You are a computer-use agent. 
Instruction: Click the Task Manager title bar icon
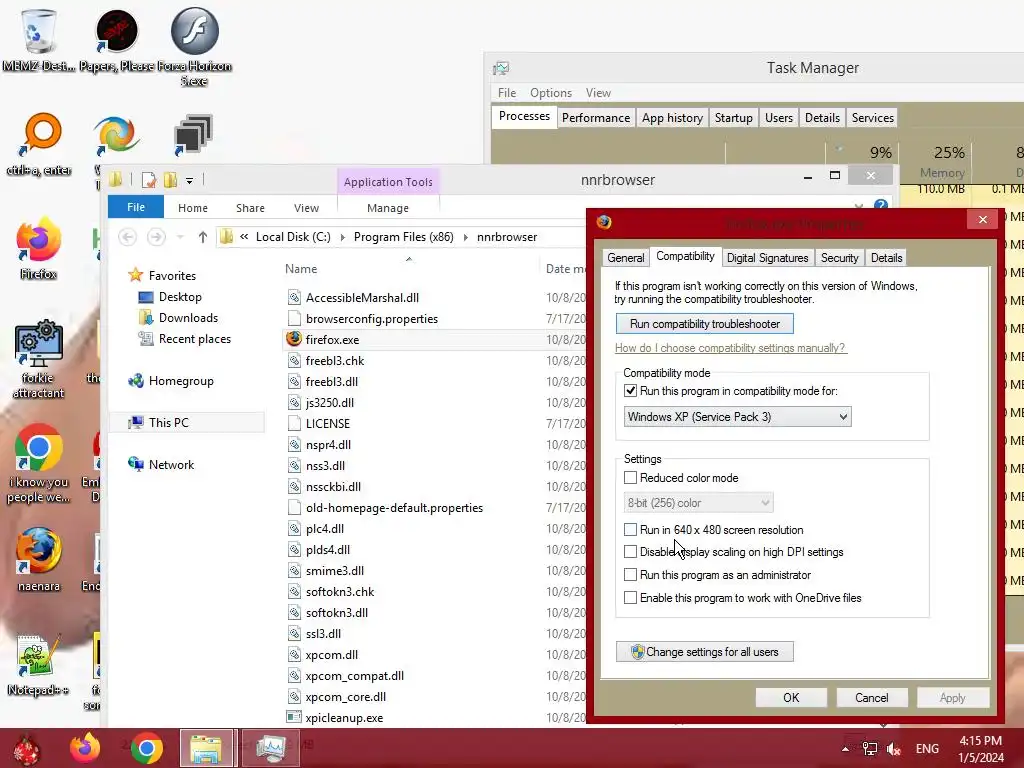[501, 68]
